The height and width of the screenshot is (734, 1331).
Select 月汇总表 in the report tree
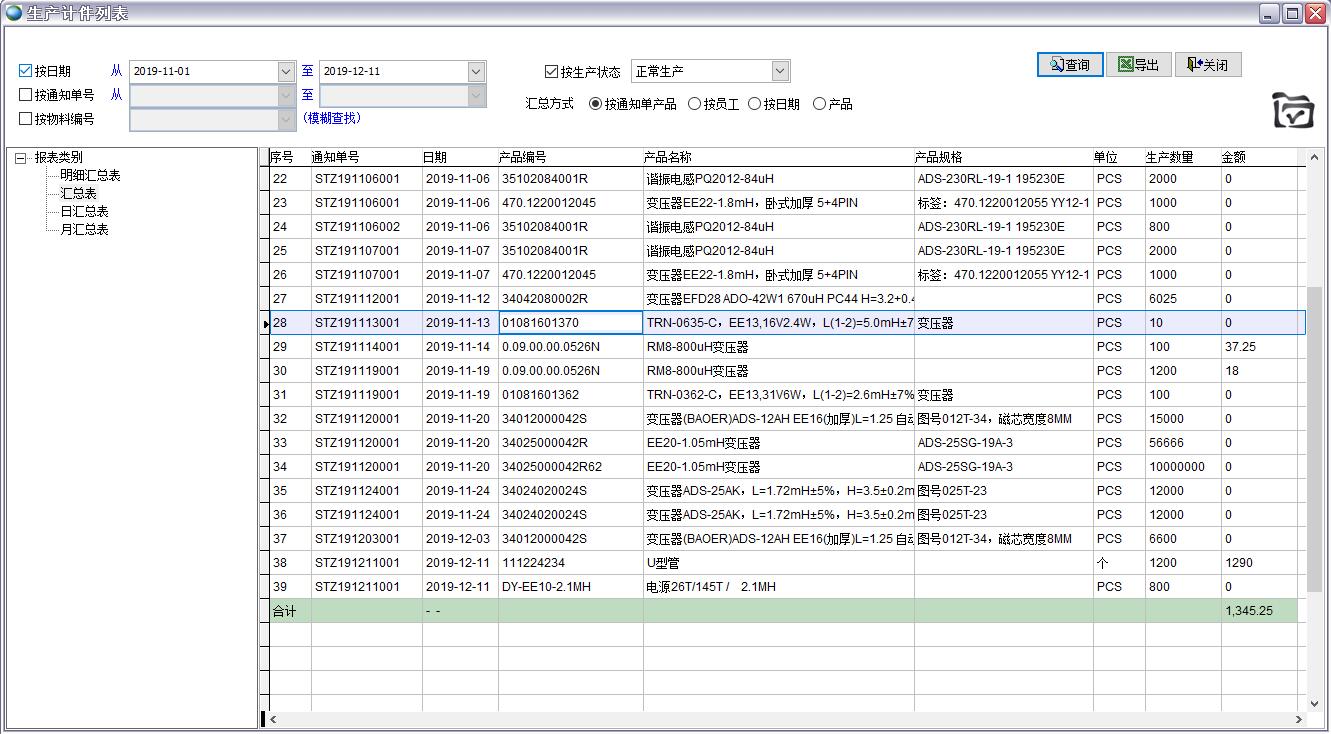click(84, 230)
